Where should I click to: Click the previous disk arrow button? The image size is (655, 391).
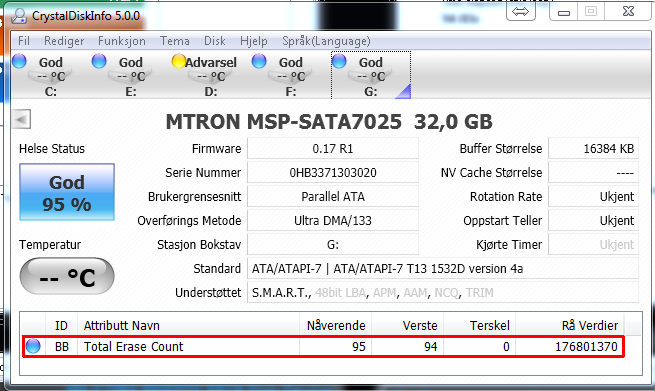pyautogui.click(x=21, y=119)
